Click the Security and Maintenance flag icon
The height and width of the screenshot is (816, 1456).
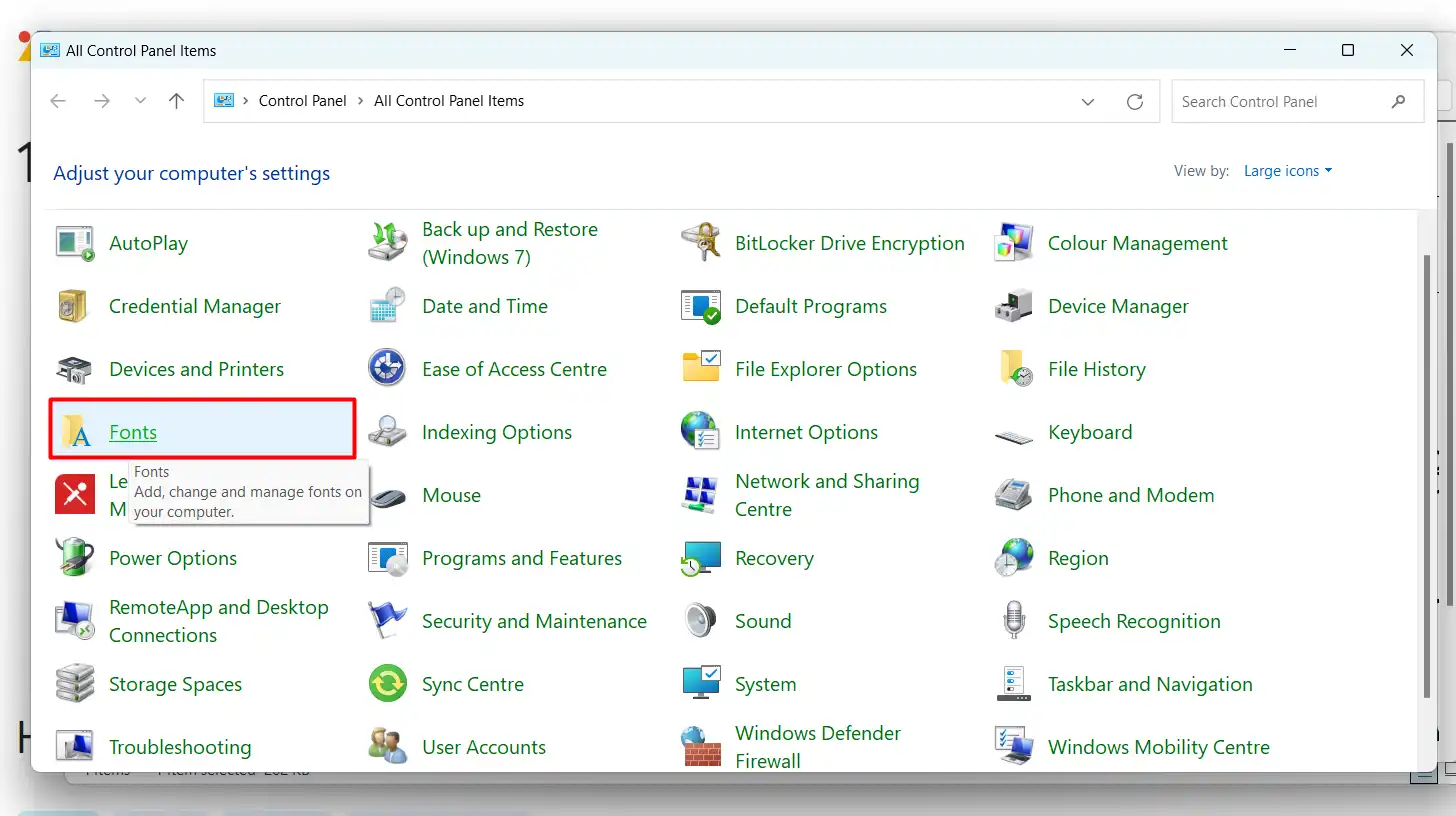coord(388,621)
